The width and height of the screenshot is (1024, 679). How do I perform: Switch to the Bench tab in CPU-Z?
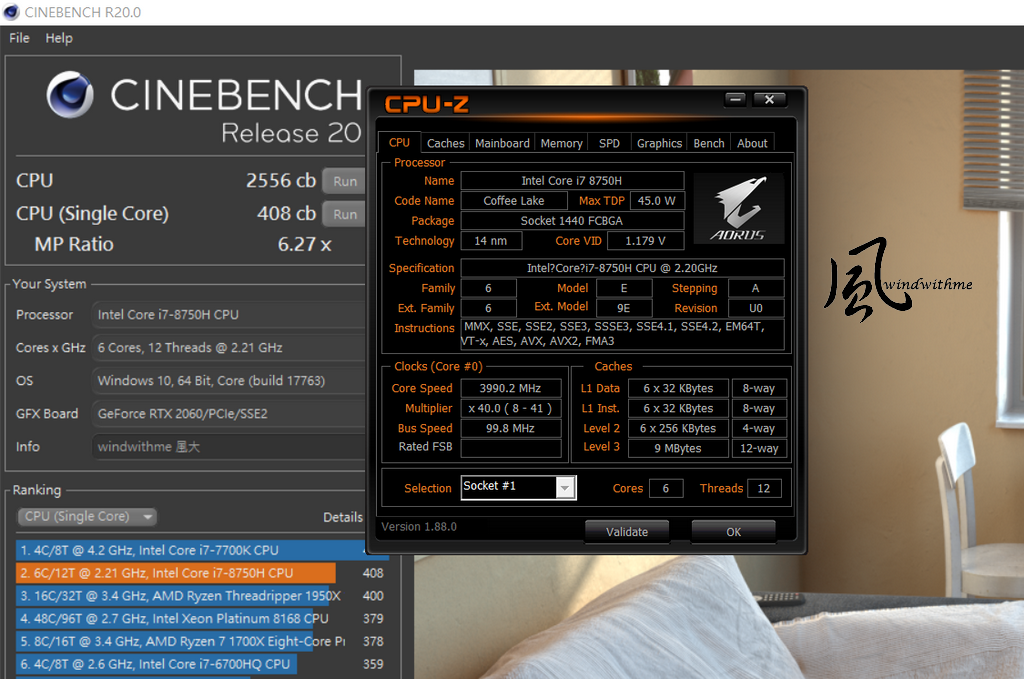[709, 143]
